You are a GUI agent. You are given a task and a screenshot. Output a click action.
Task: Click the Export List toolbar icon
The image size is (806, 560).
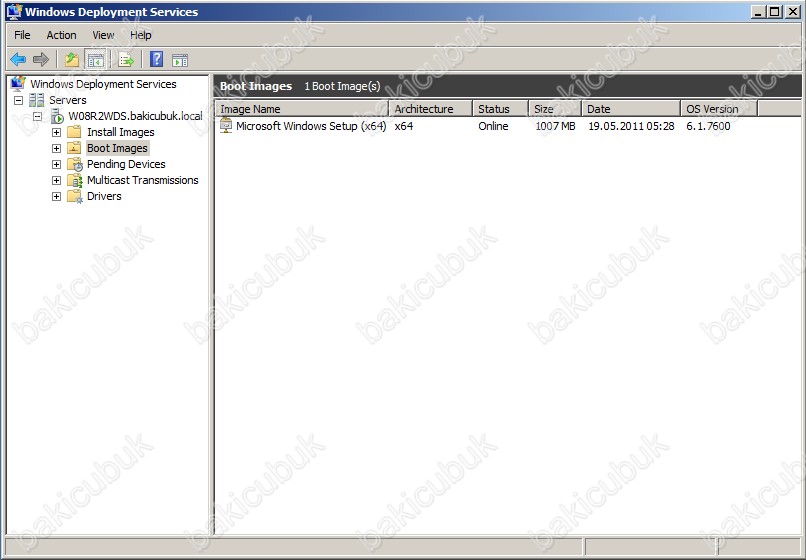[126, 60]
